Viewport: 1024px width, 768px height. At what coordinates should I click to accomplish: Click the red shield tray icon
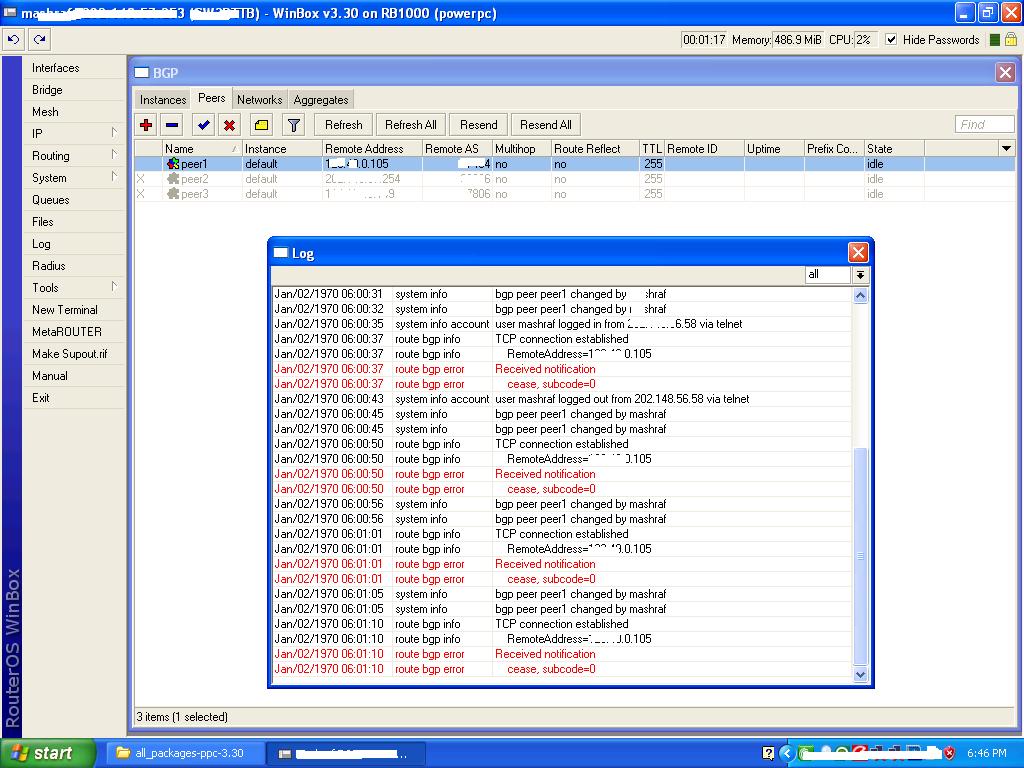click(949, 753)
